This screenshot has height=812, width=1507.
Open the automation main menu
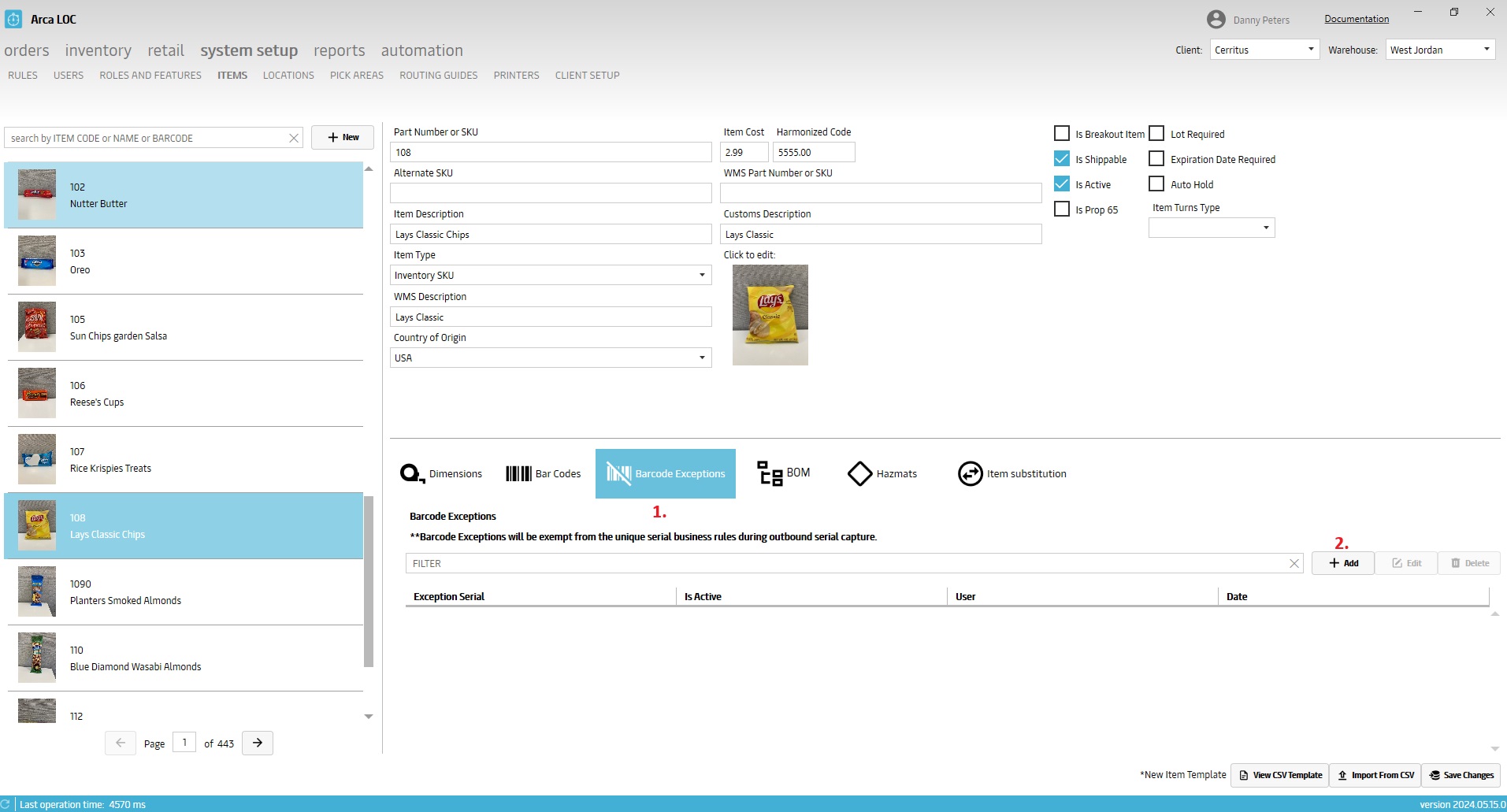422,50
